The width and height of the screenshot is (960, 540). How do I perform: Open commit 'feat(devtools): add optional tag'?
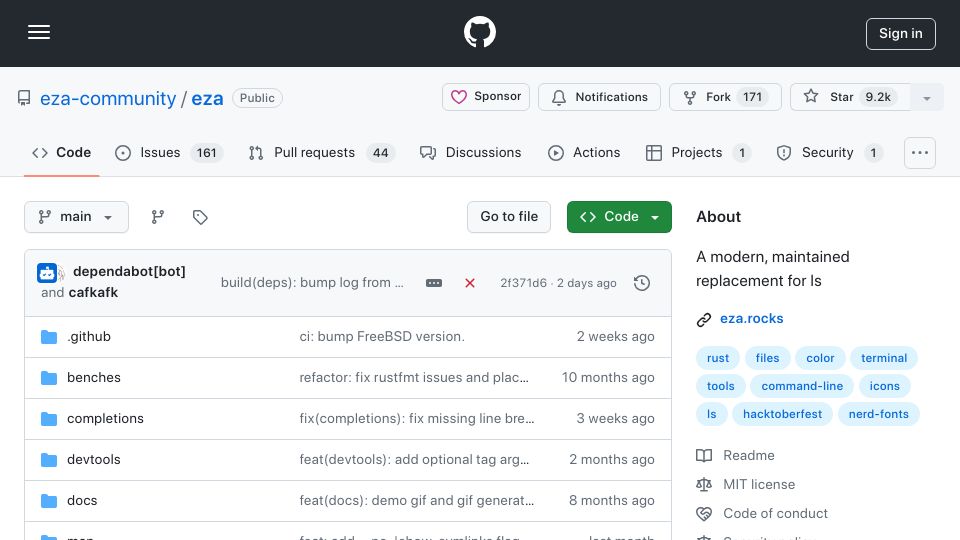pos(414,459)
